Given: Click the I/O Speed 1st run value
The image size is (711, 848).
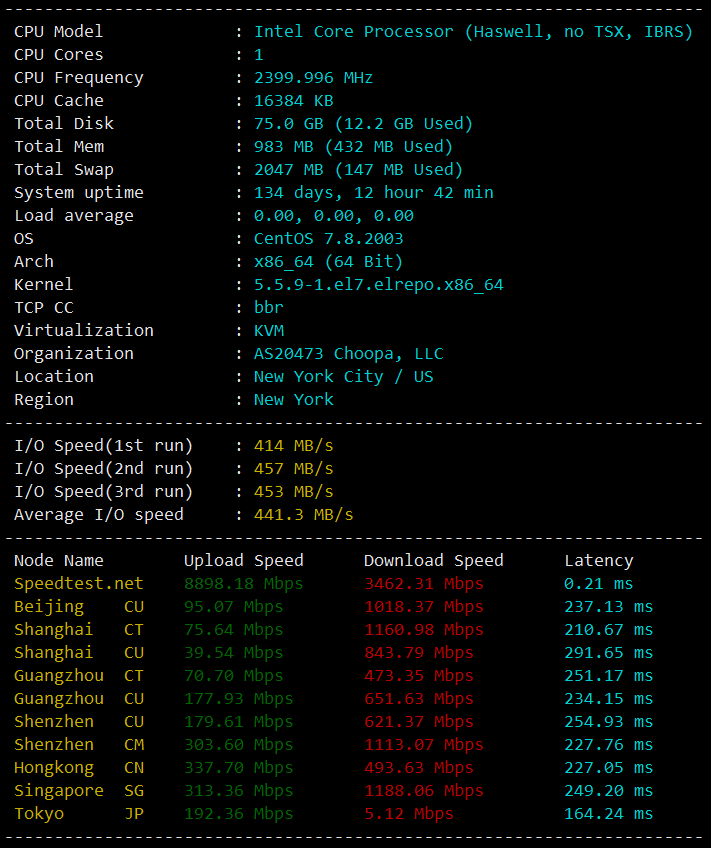Looking at the screenshot, I should point(294,446).
